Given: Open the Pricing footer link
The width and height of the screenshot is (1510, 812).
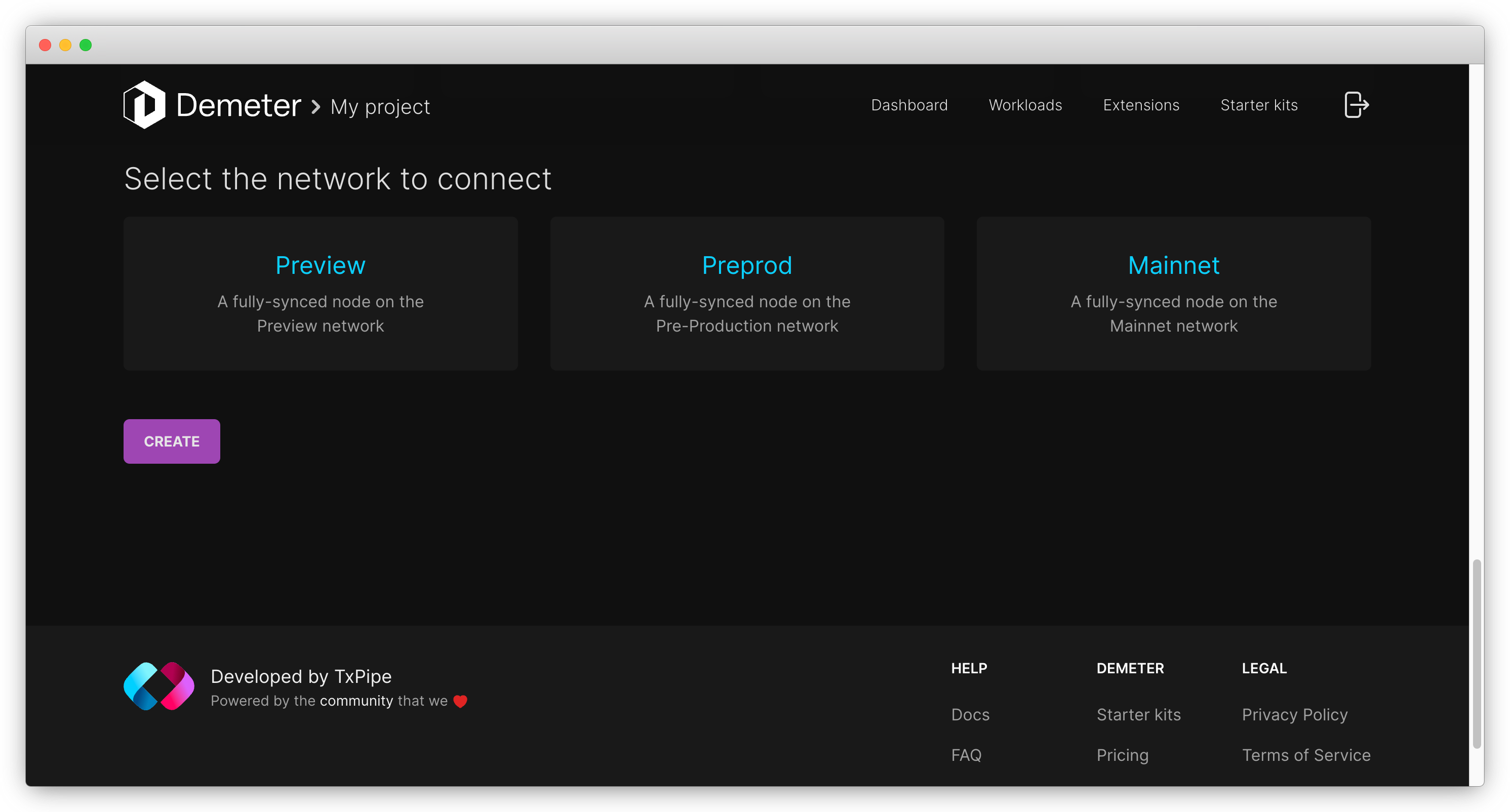Looking at the screenshot, I should click(x=1123, y=755).
